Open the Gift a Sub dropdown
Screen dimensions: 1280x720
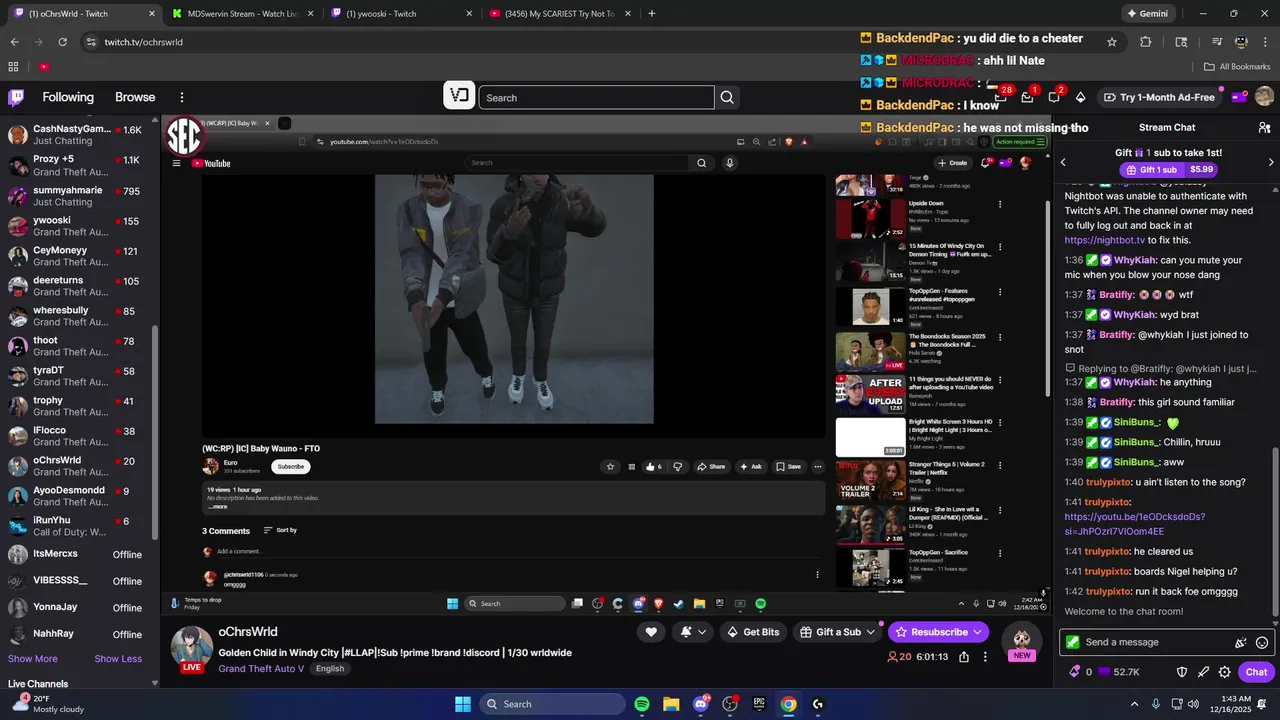coord(838,632)
